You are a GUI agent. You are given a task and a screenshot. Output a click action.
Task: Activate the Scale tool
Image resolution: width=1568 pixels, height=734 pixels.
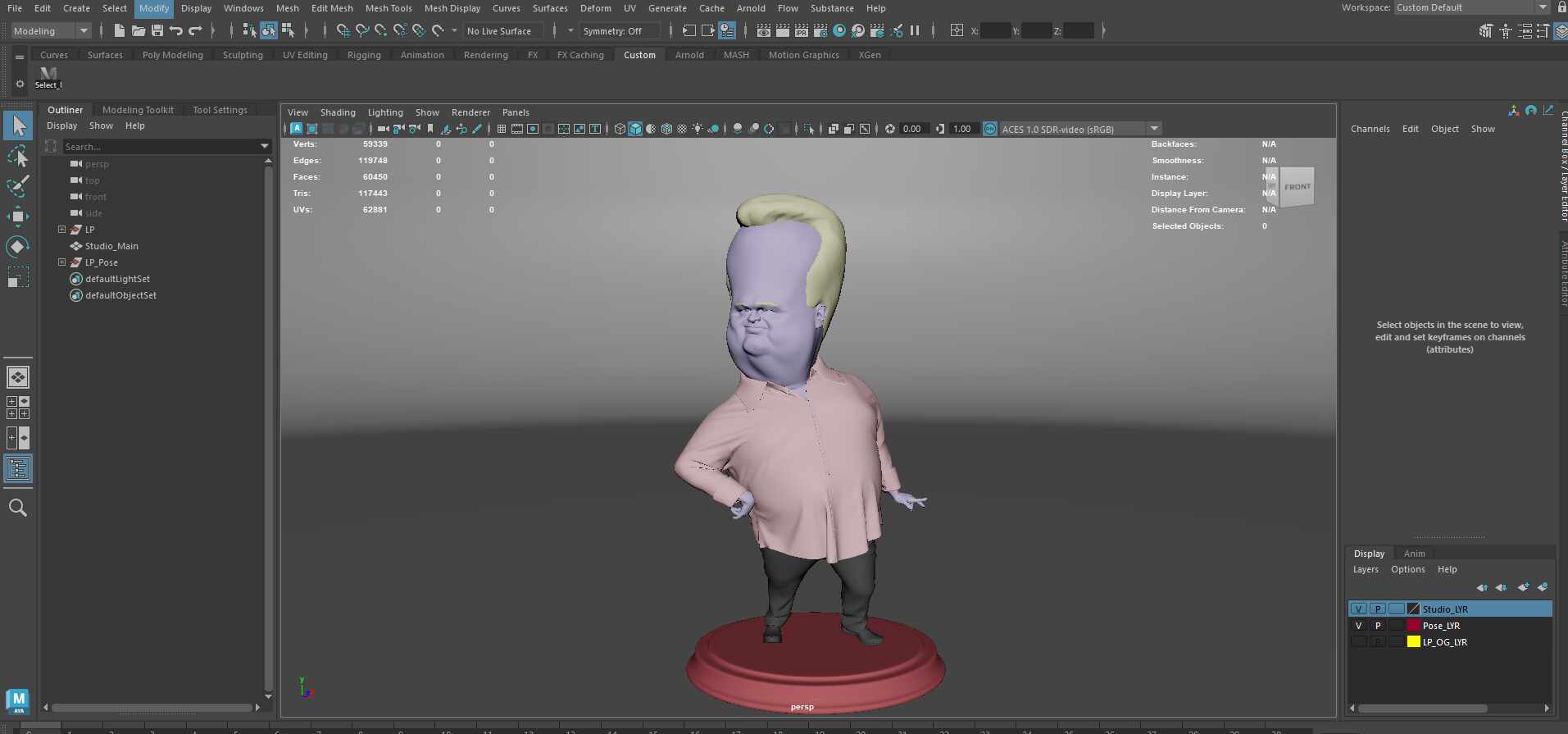pos(17,277)
